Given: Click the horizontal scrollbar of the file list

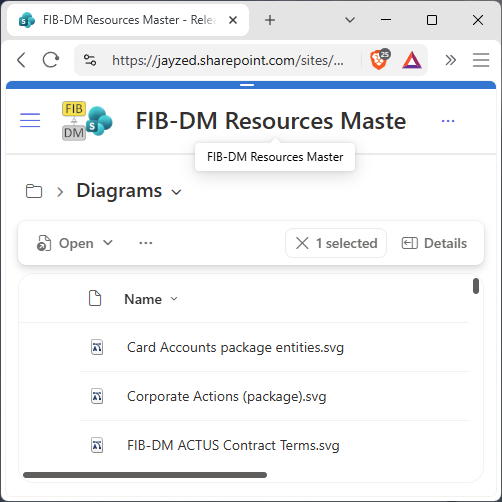Looking at the screenshot, I should [x=145, y=475].
